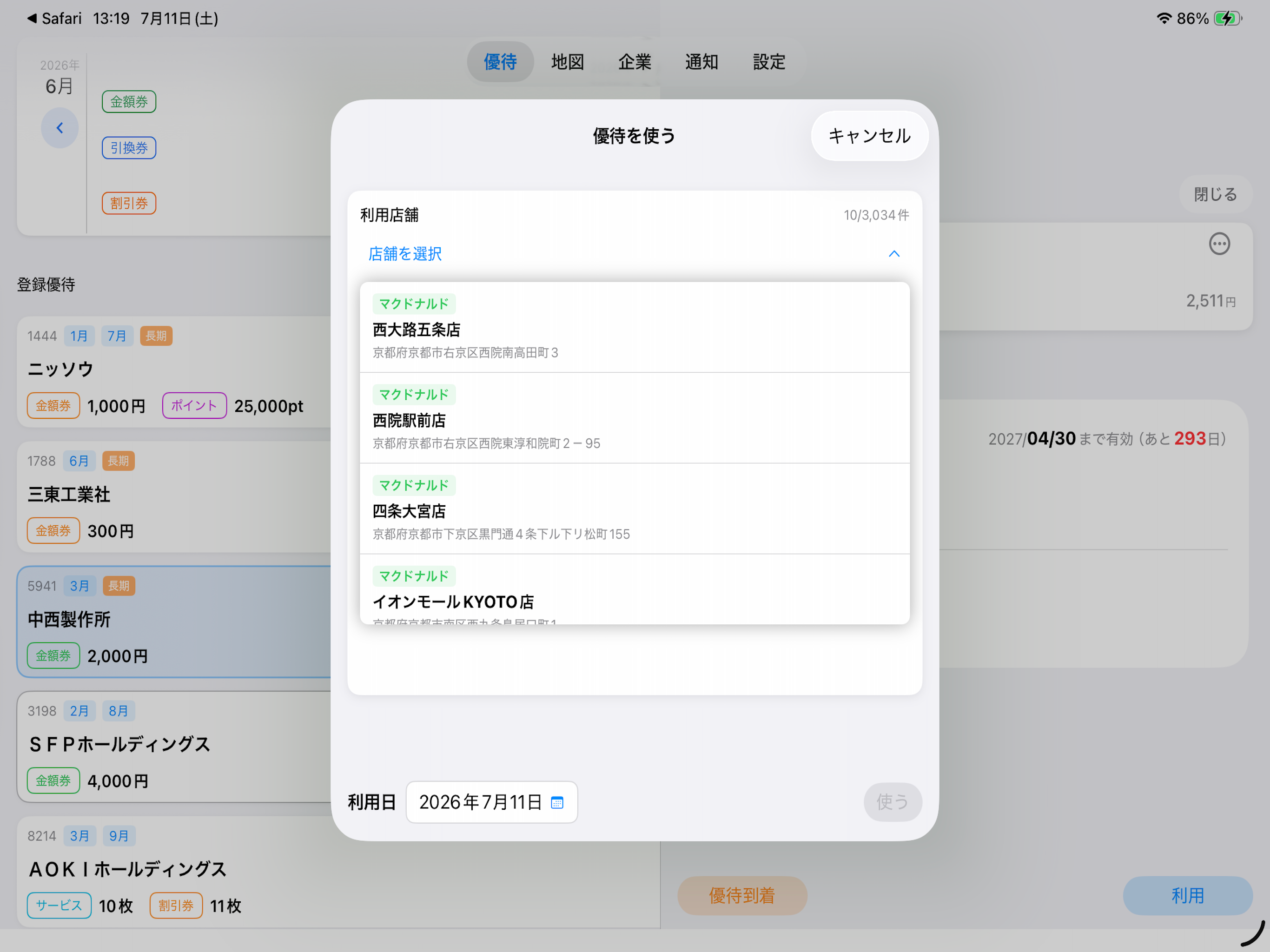Image resolution: width=1270 pixels, height=952 pixels.
Task: Select the 西院駅前店 store
Action: [635, 418]
